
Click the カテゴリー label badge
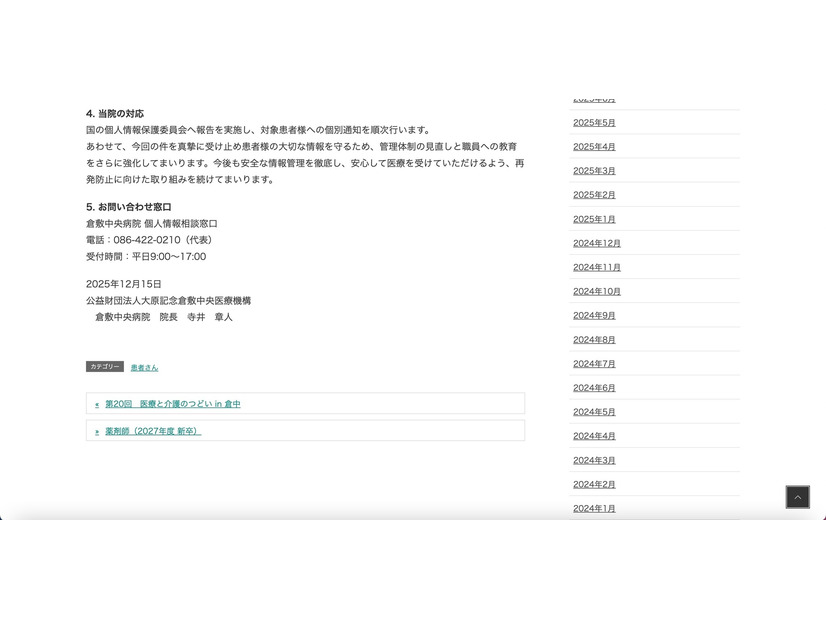(105, 367)
